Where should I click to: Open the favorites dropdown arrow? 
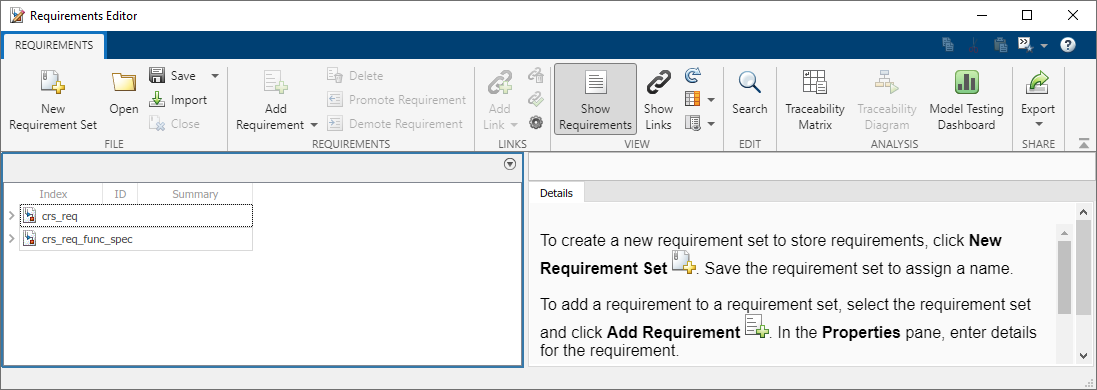[x=1043, y=46]
